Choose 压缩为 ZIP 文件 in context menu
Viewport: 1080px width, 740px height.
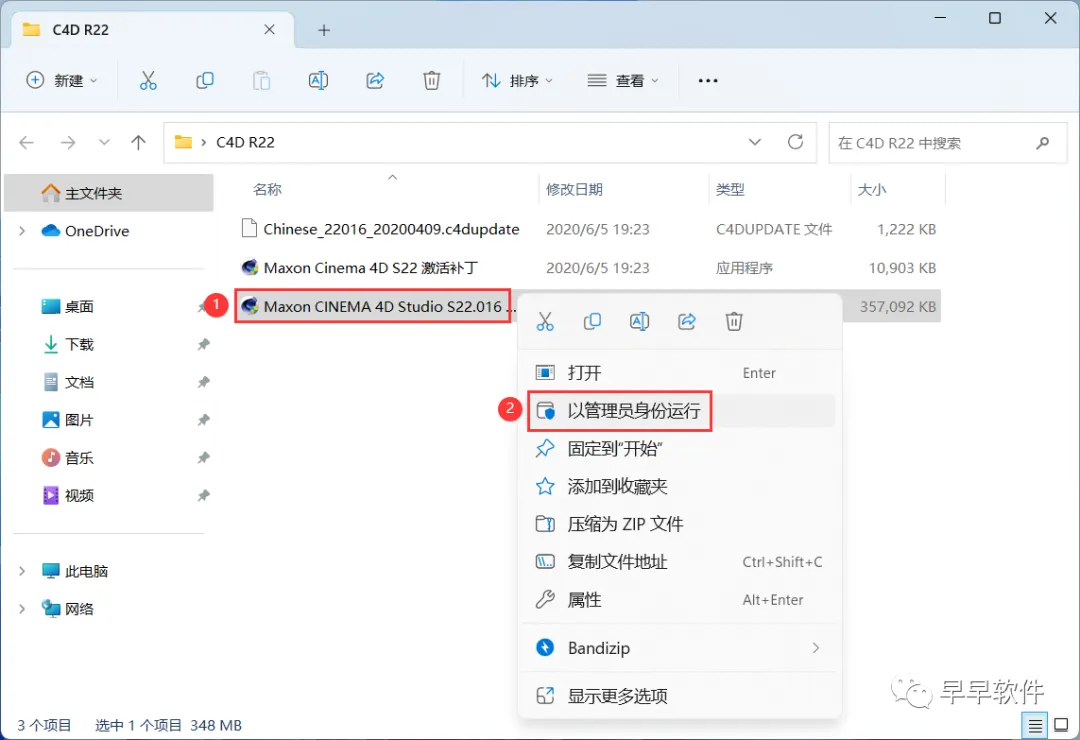click(680, 524)
